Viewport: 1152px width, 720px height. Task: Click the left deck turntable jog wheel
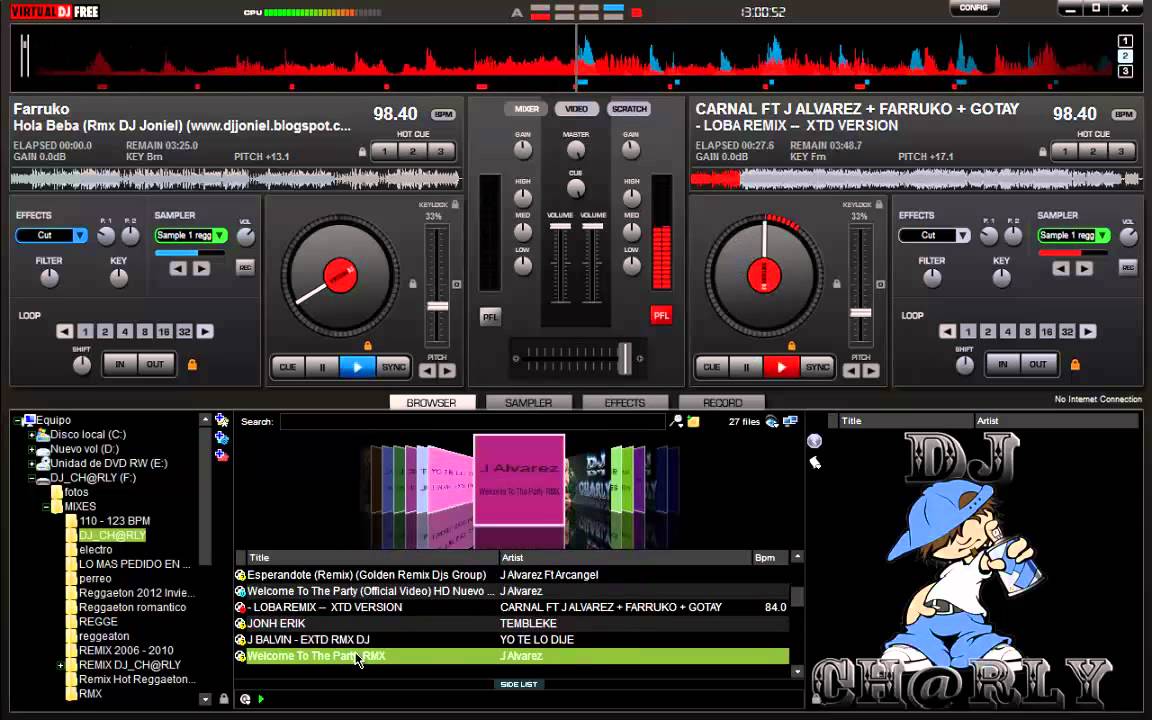tap(340, 276)
